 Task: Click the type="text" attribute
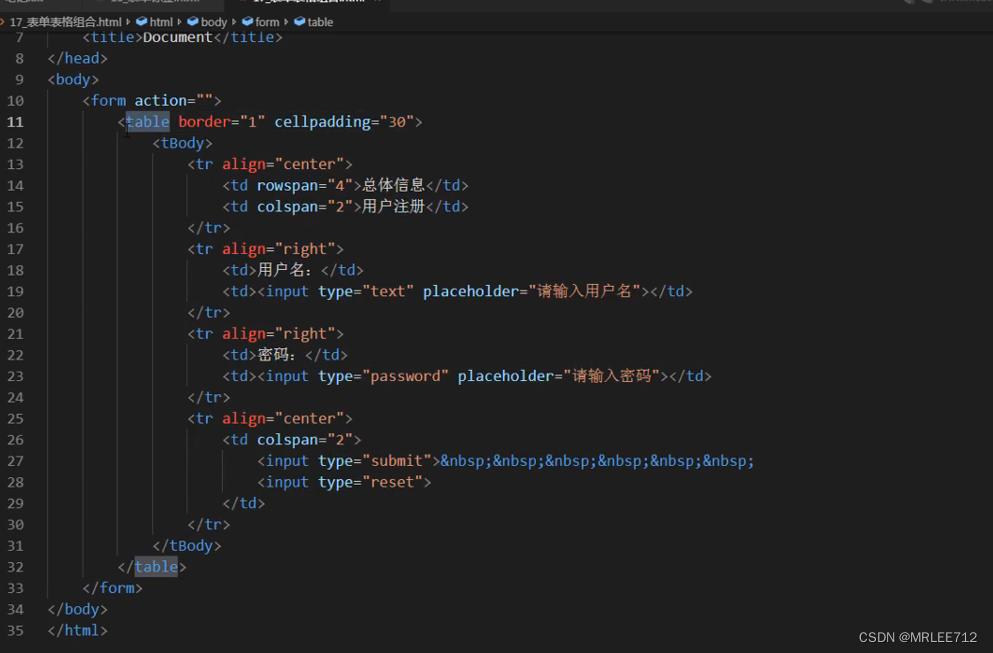point(366,291)
